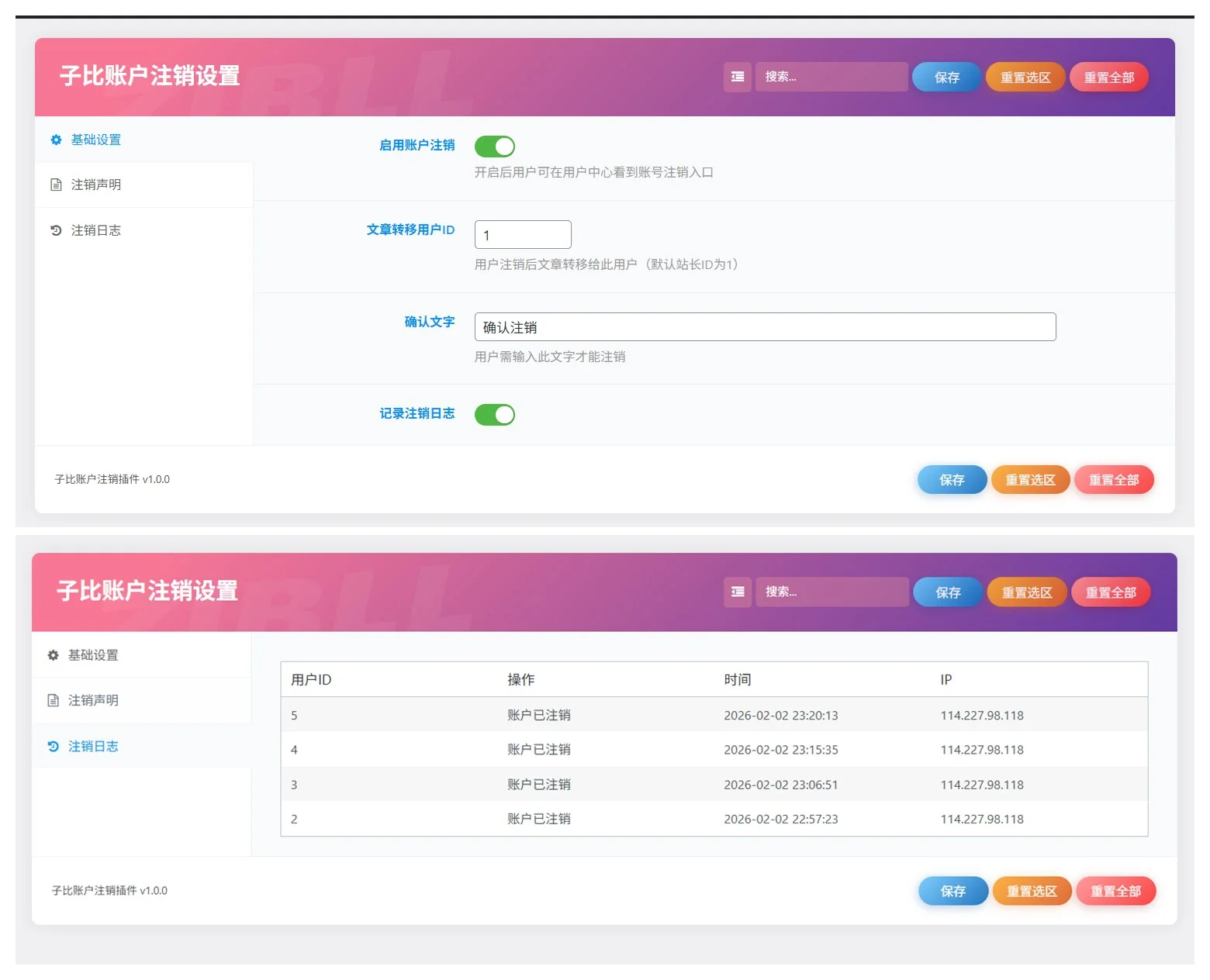Click 重置全部 in the upper panel header
The height and width of the screenshot is (980, 1210).
tap(1108, 78)
